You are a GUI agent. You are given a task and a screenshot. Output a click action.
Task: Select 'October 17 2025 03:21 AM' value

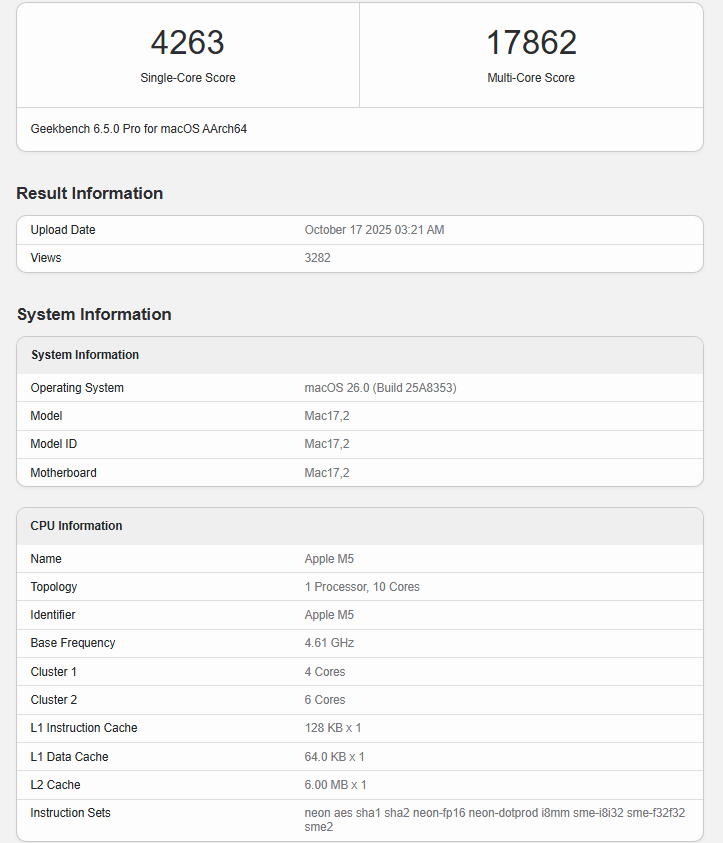(374, 230)
